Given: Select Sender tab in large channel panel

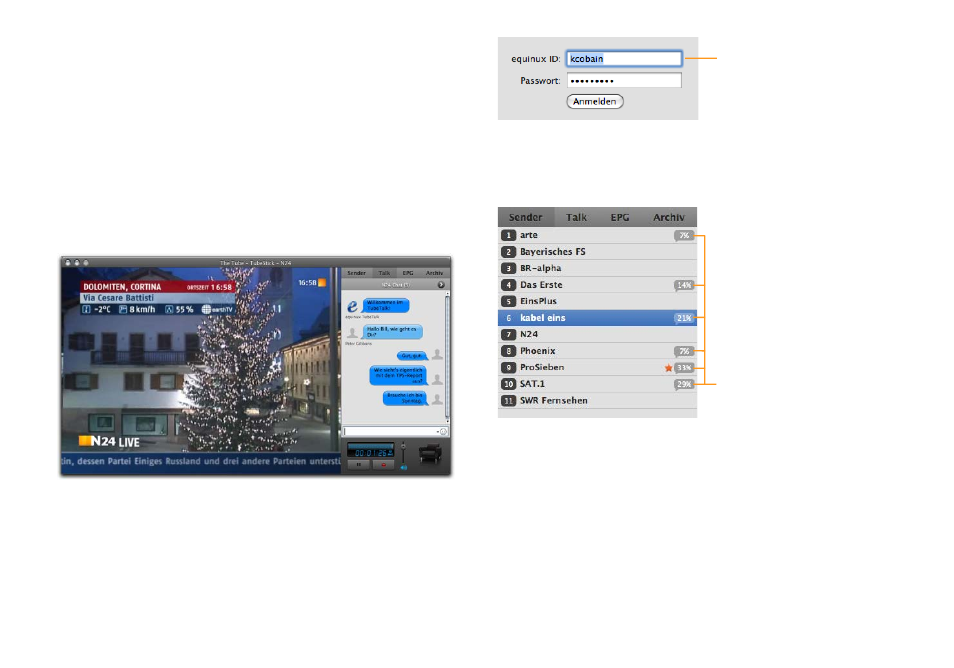Looking at the screenshot, I should 526,217.
